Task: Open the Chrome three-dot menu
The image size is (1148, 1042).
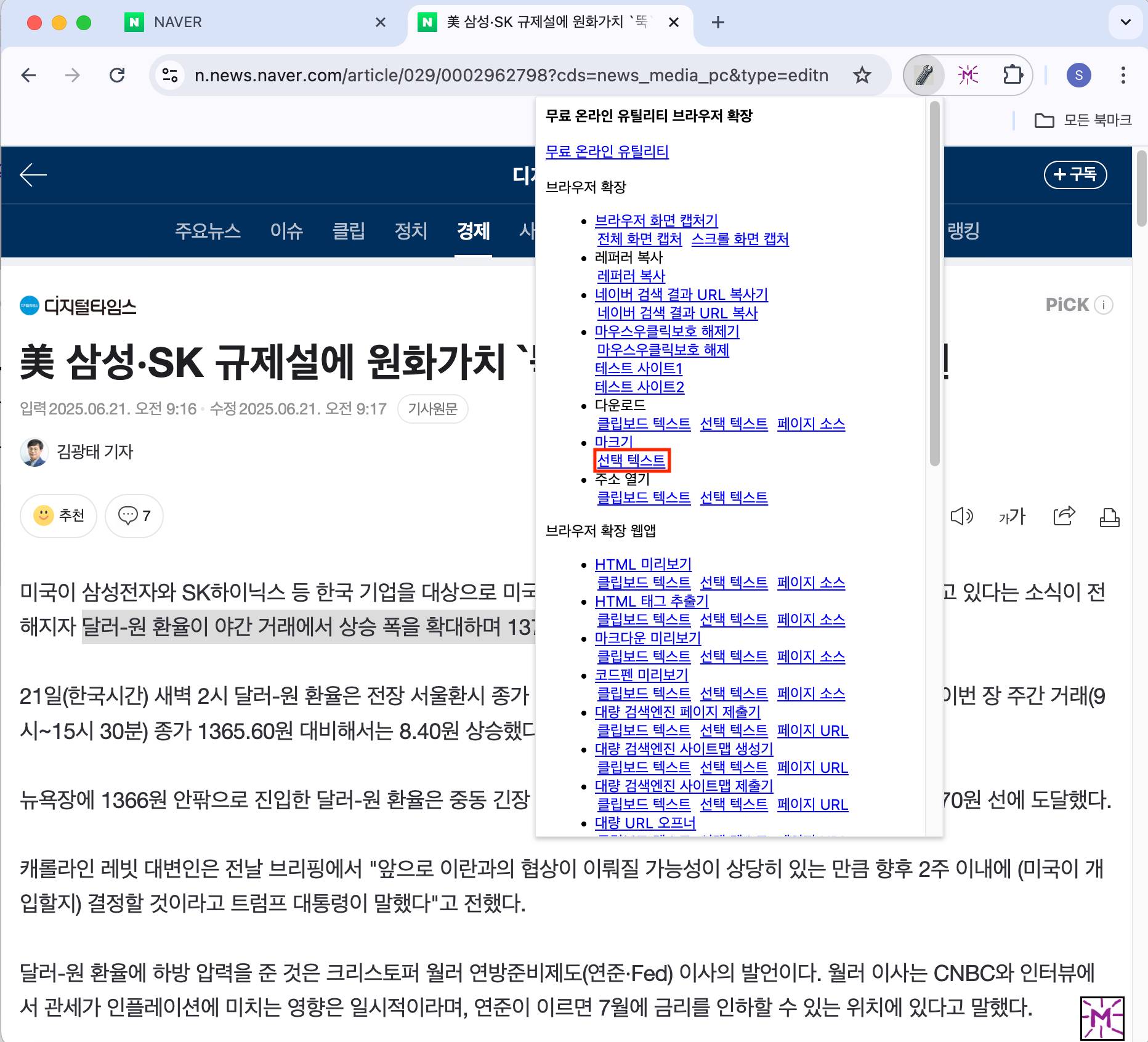Action: pos(1123,75)
